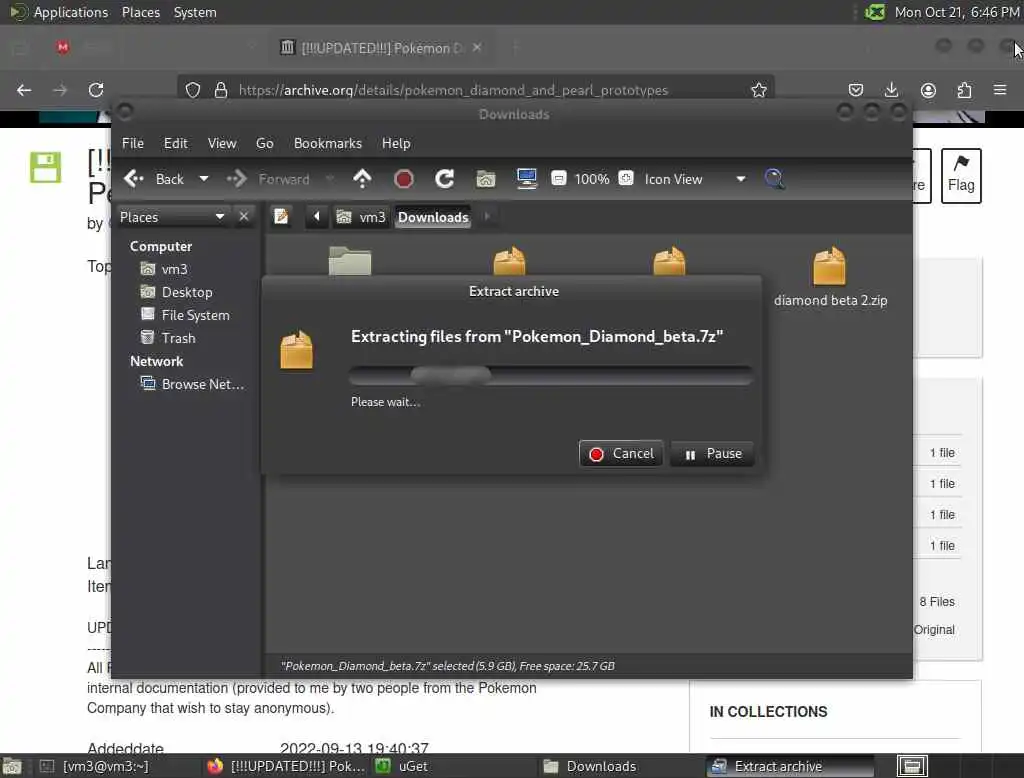
Task: Open the View menu
Action: (x=222, y=143)
